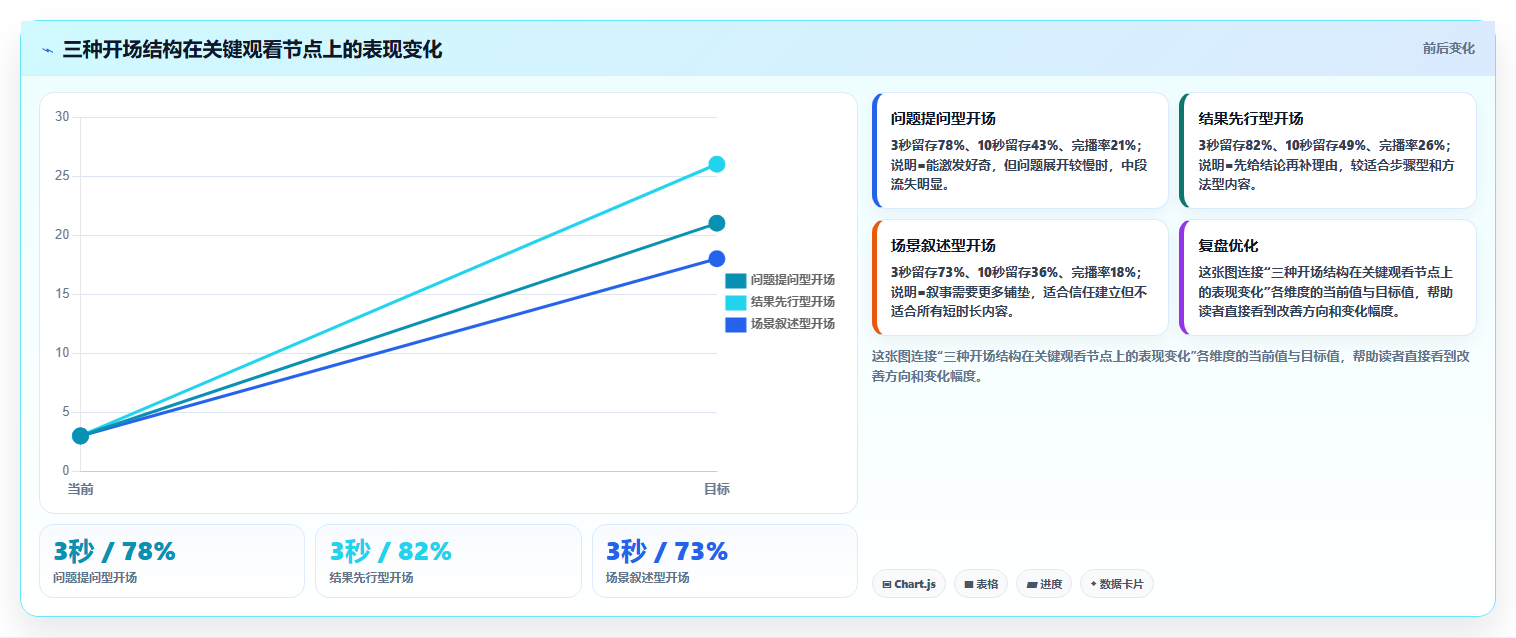This screenshot has height=638, width=1516.
Task: Click the teal data point at value 21
Action: tap(717, 223)
